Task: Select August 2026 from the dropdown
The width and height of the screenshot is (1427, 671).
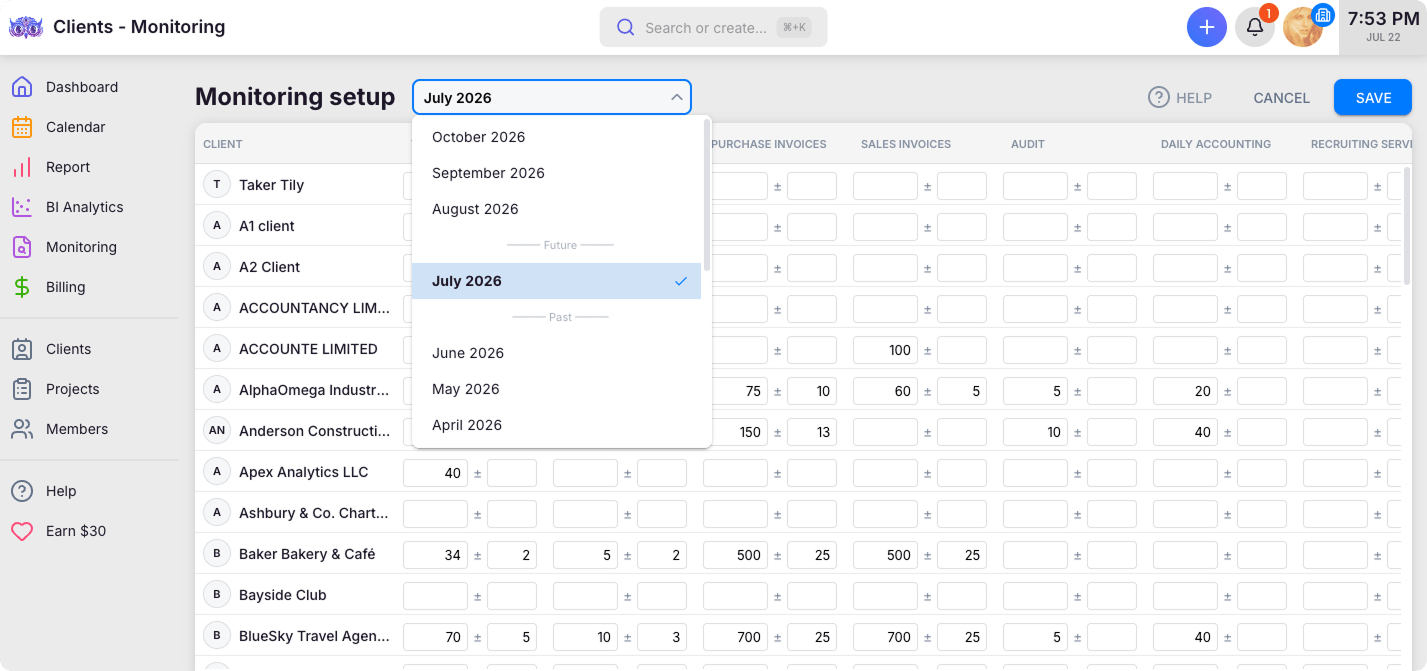Action: (x=557, y=209)
